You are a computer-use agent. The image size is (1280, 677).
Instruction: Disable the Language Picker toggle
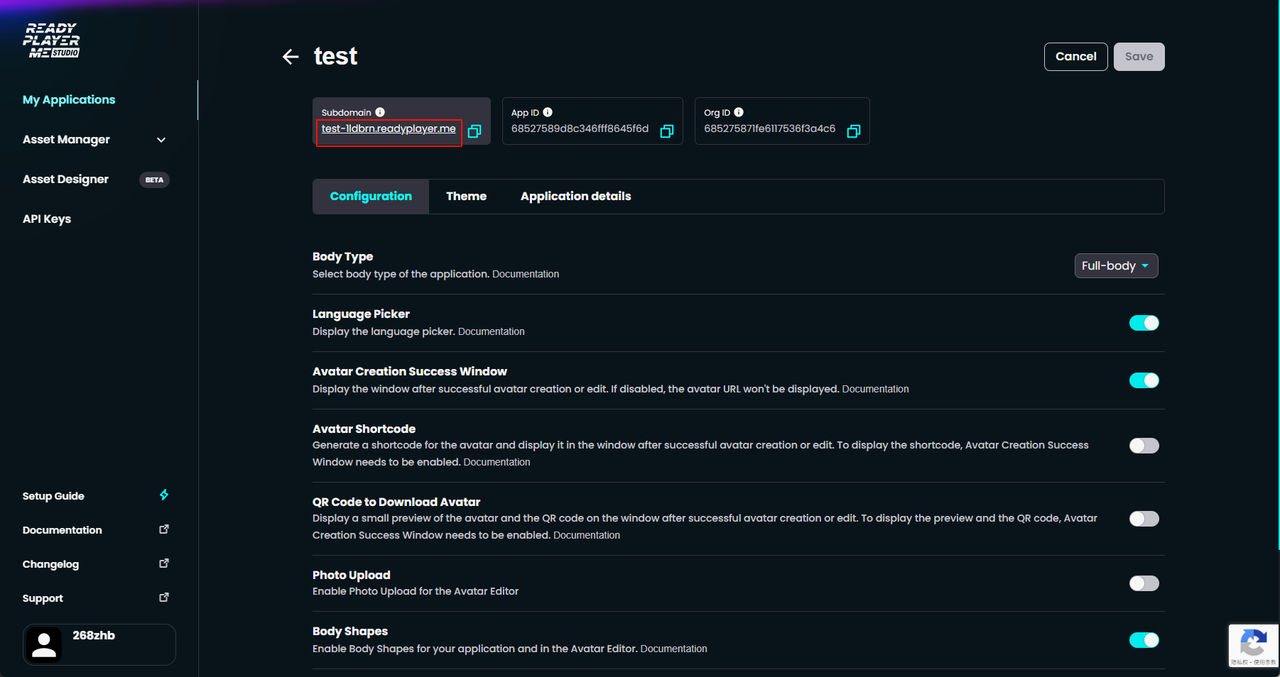pos(1143,323)
